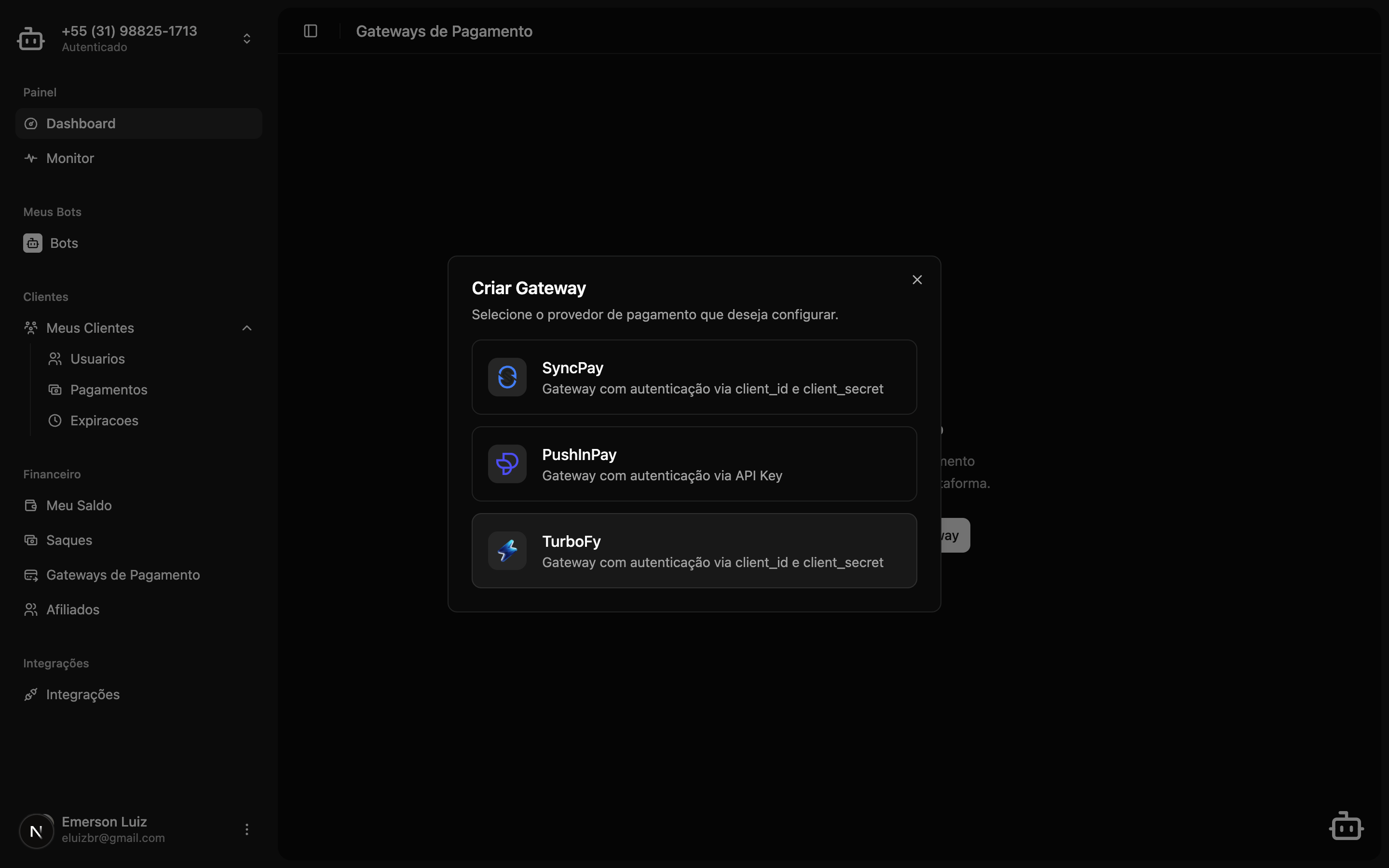Image resolution: width=1389 pixels, height=868 pixels.
Task: Select the TurboFy gateway option
Action: click(694, 551)
